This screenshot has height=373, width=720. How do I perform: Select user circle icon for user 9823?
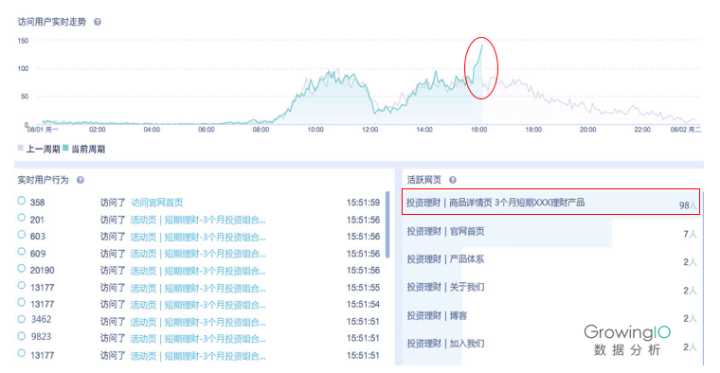tap(21, 336)
